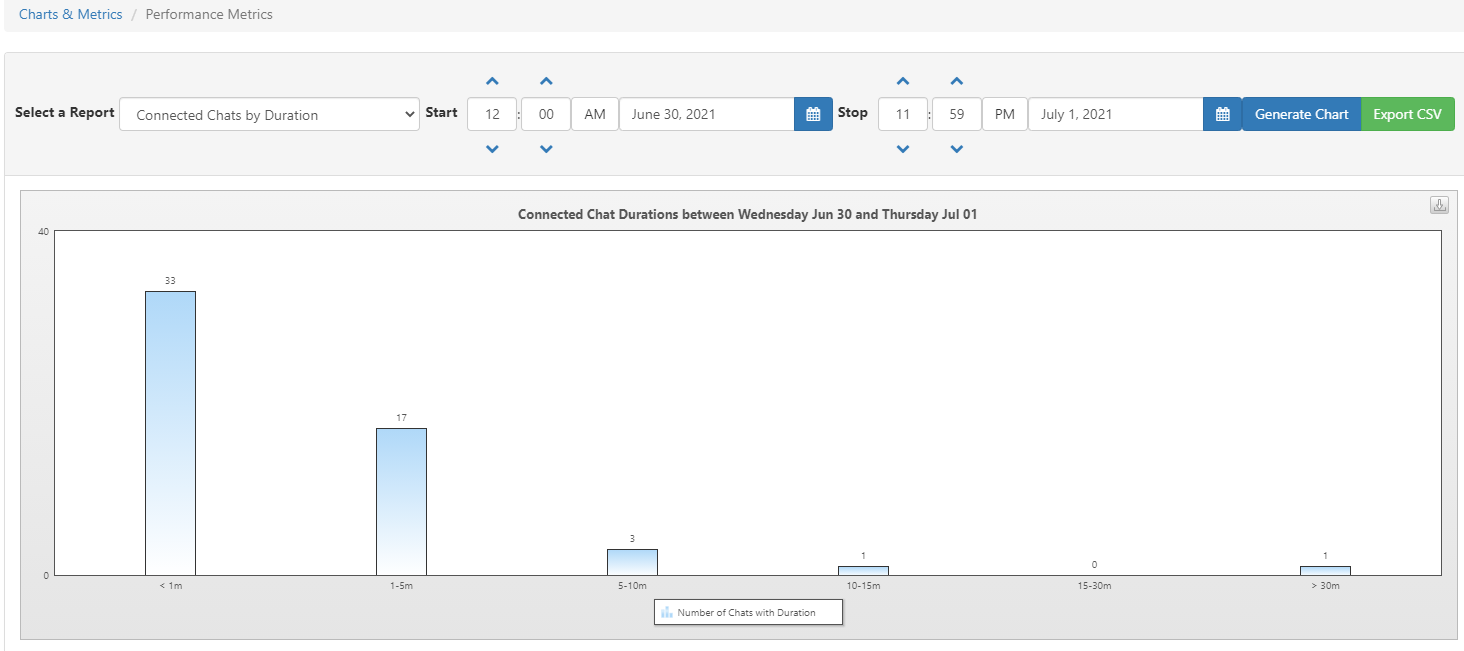
Task: Click the '10-15m' bar in the chart
Action: click(x=863, y=570)
